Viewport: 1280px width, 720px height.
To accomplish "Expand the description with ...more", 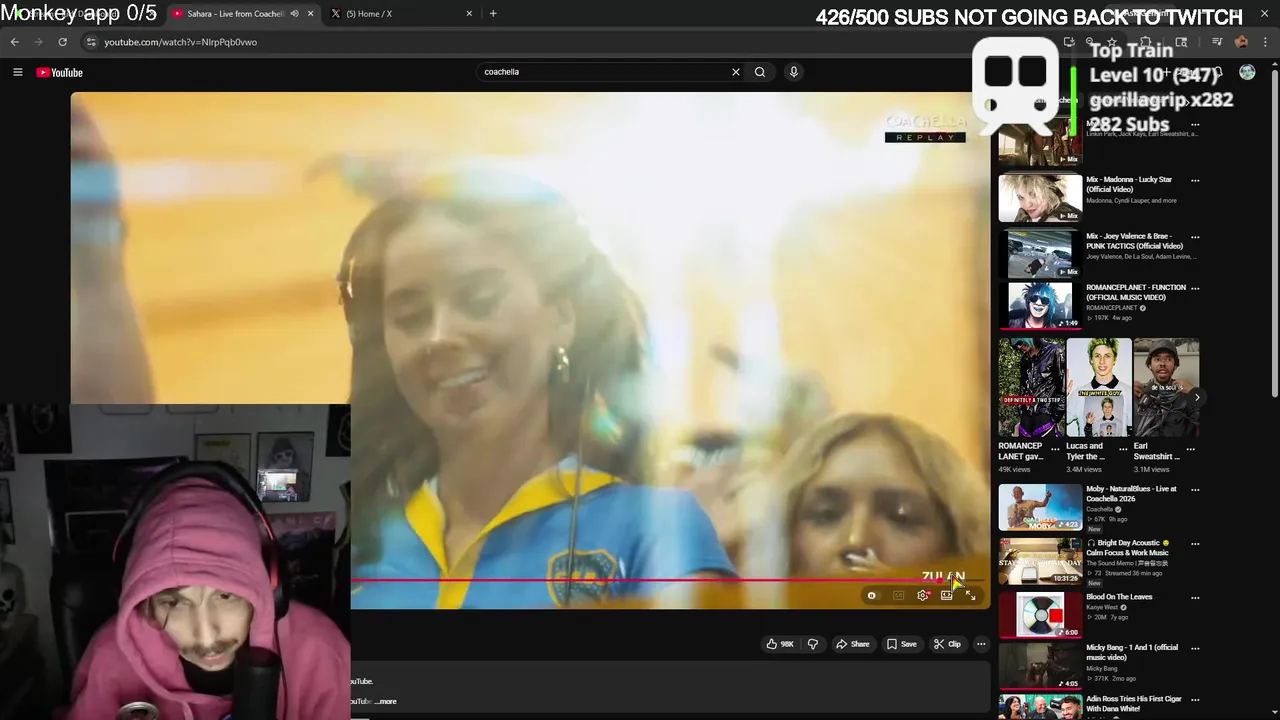I will tap(386, 701).
